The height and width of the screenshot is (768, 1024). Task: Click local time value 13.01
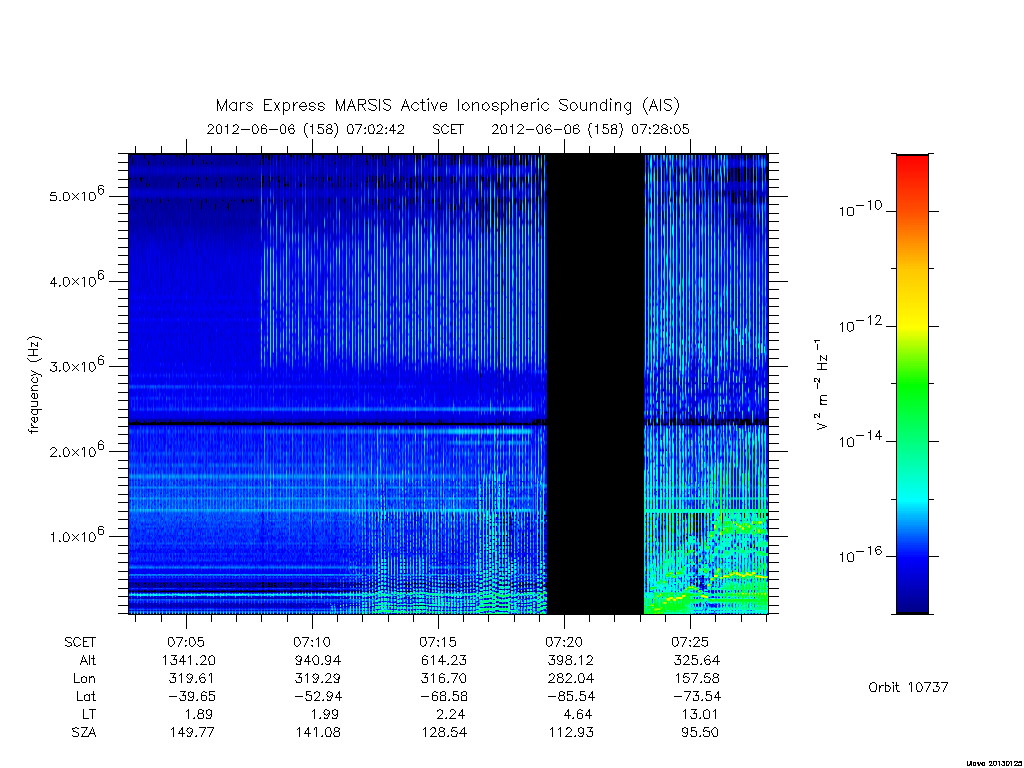[701, 714]
